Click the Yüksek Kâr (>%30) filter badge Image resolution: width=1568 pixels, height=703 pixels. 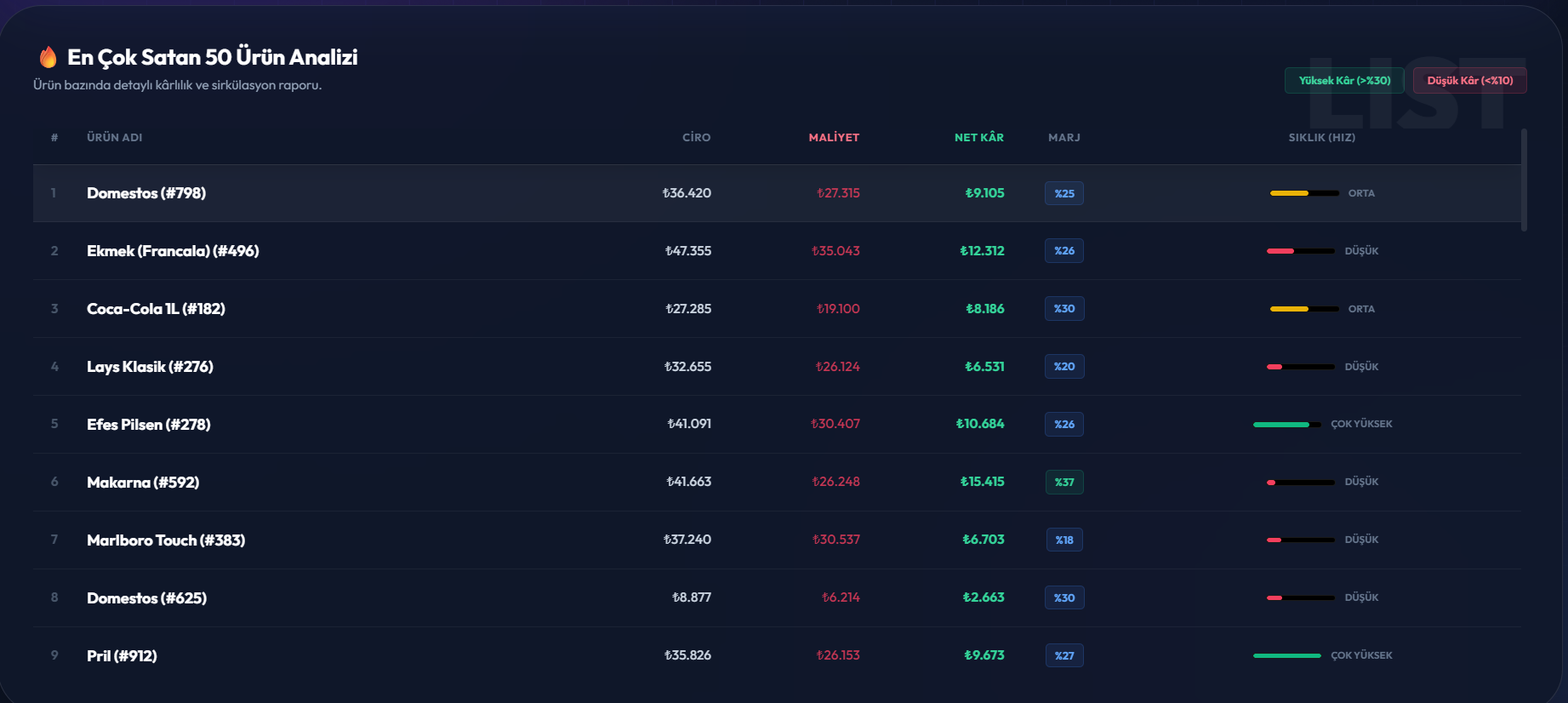coord(1343,81)
